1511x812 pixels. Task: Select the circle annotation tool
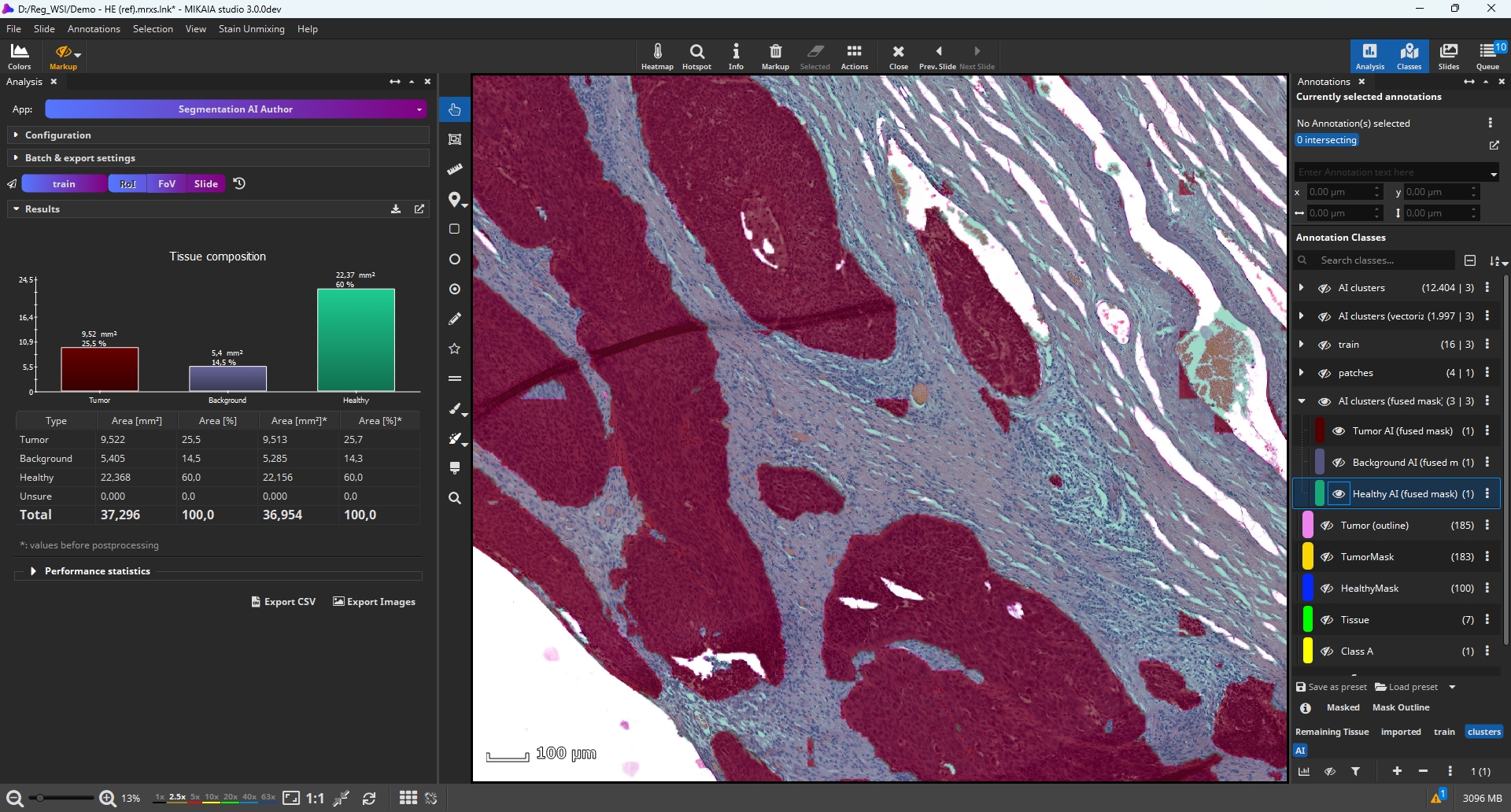click(x=455, y=260)
